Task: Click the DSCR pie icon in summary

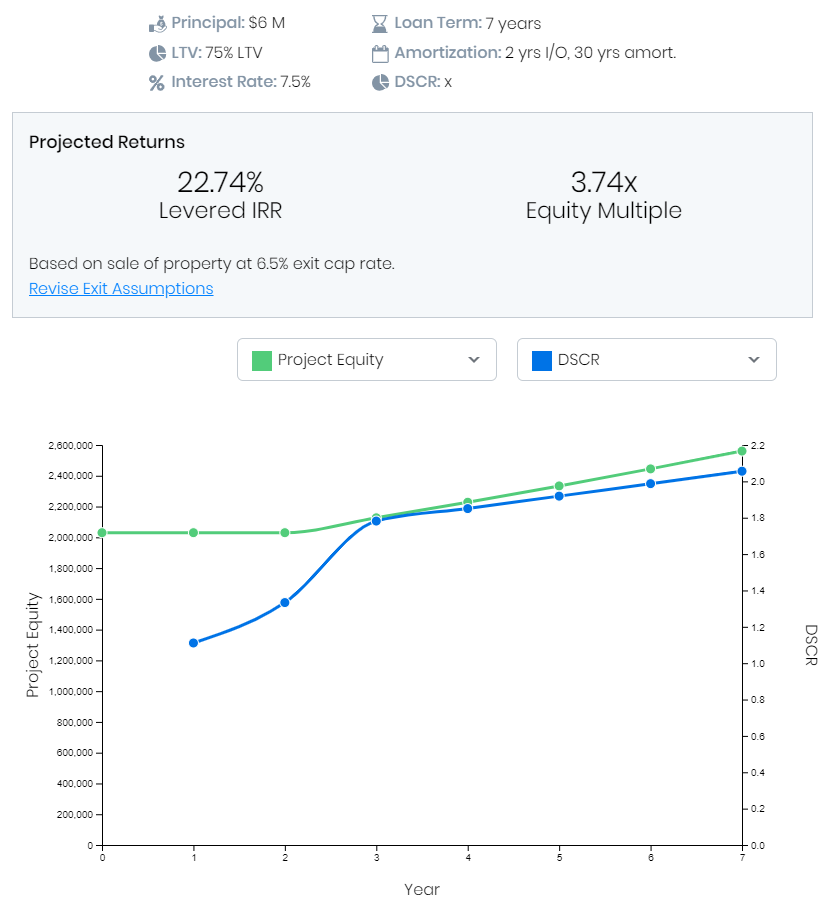Action: 380,83
